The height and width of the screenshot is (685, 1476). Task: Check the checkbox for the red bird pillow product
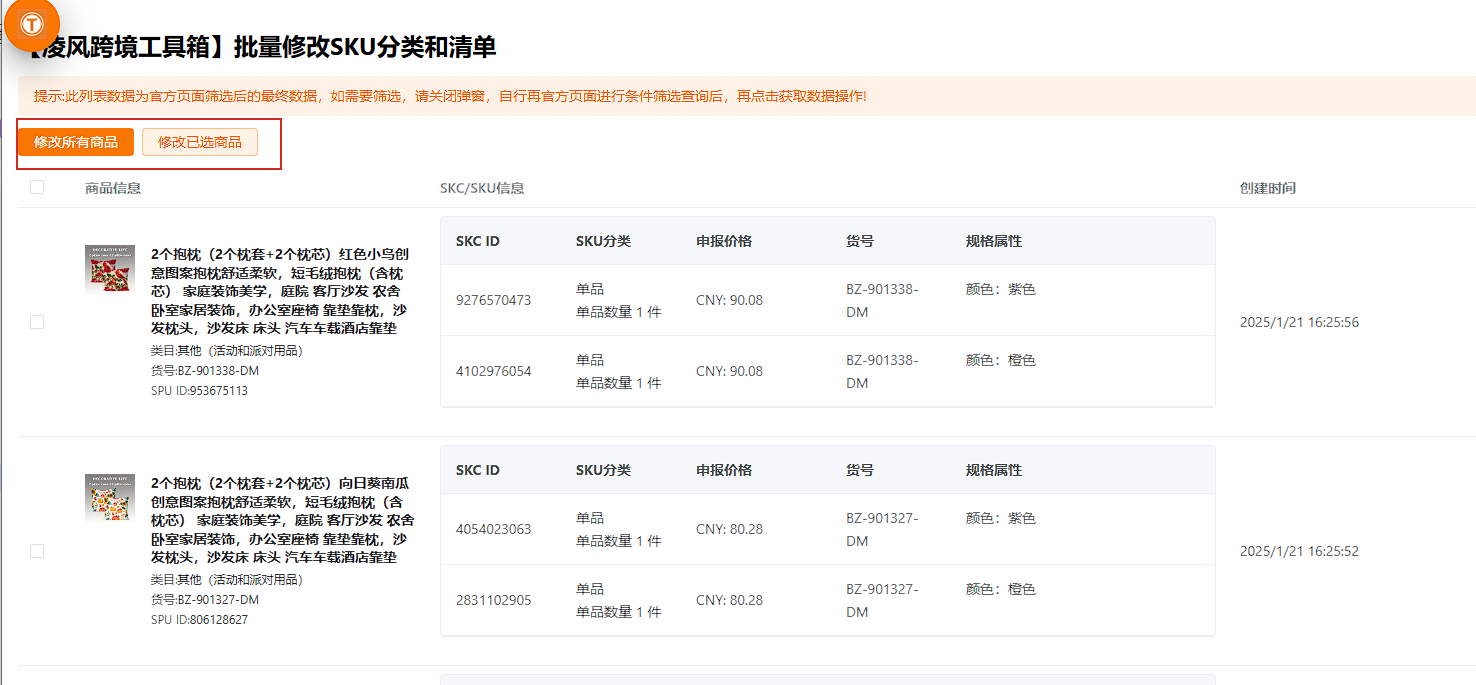tap(37, 322)
